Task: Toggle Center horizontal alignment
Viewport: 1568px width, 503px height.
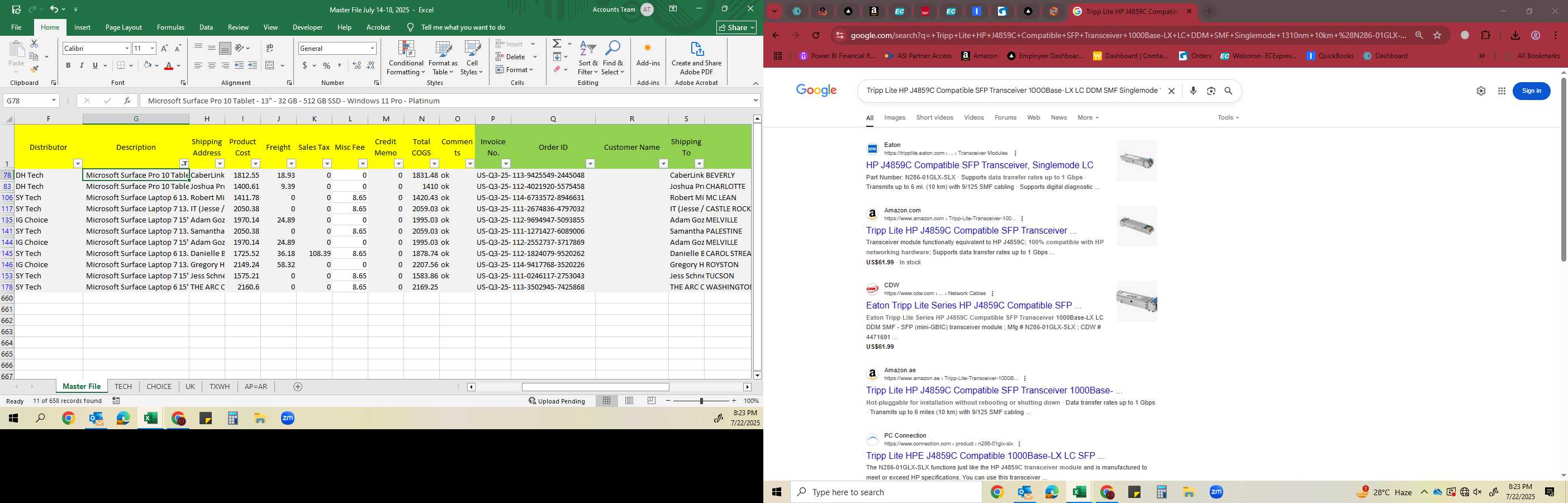Action: click(212, 65)
